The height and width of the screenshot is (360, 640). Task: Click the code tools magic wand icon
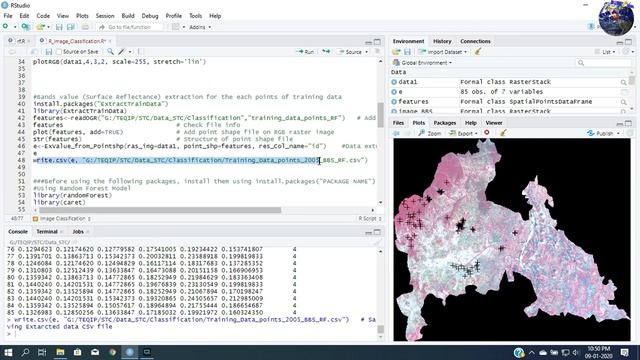click(122, 52)
